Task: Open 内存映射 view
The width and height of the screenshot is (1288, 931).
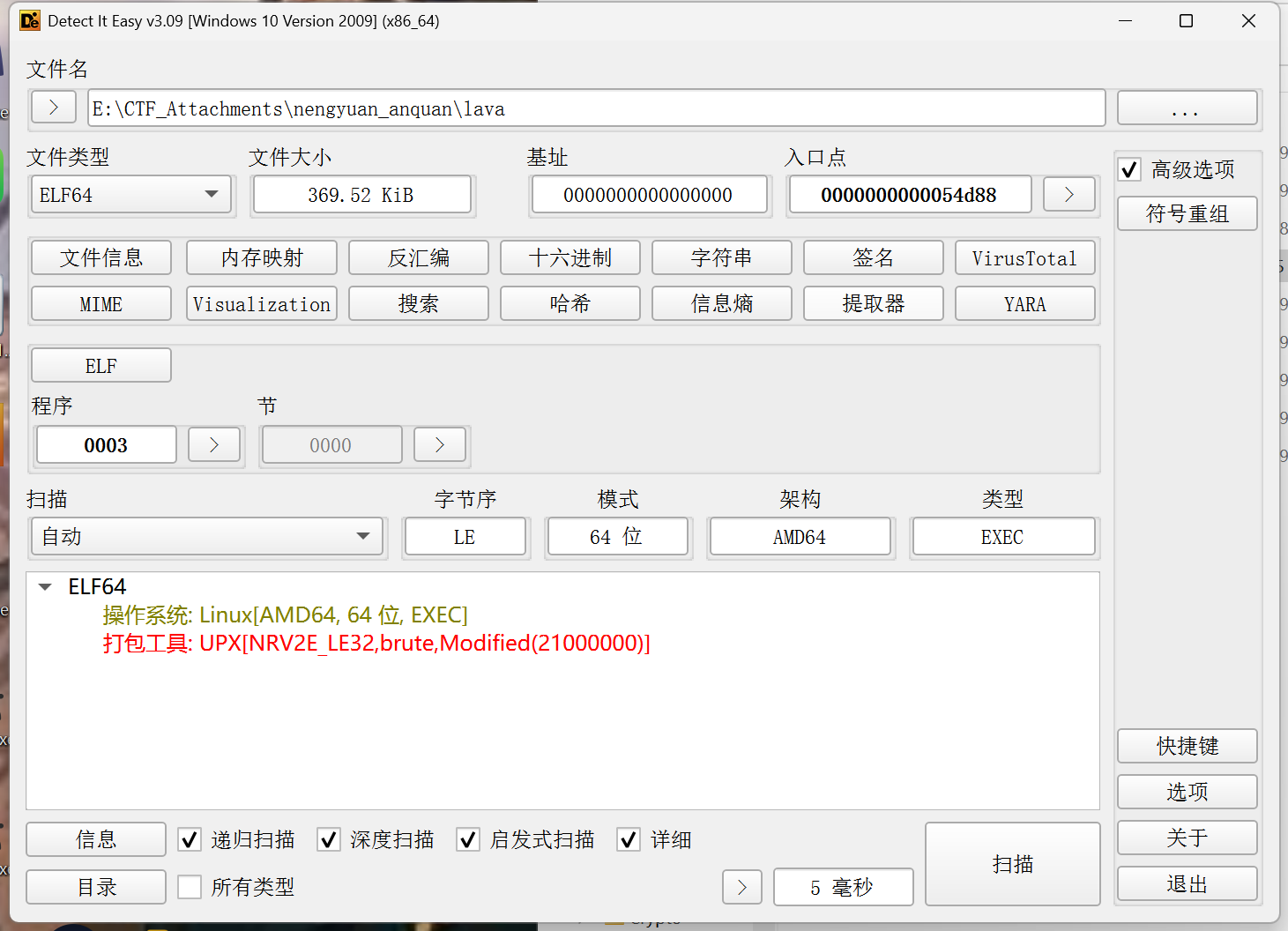Action: coord(262,257)
